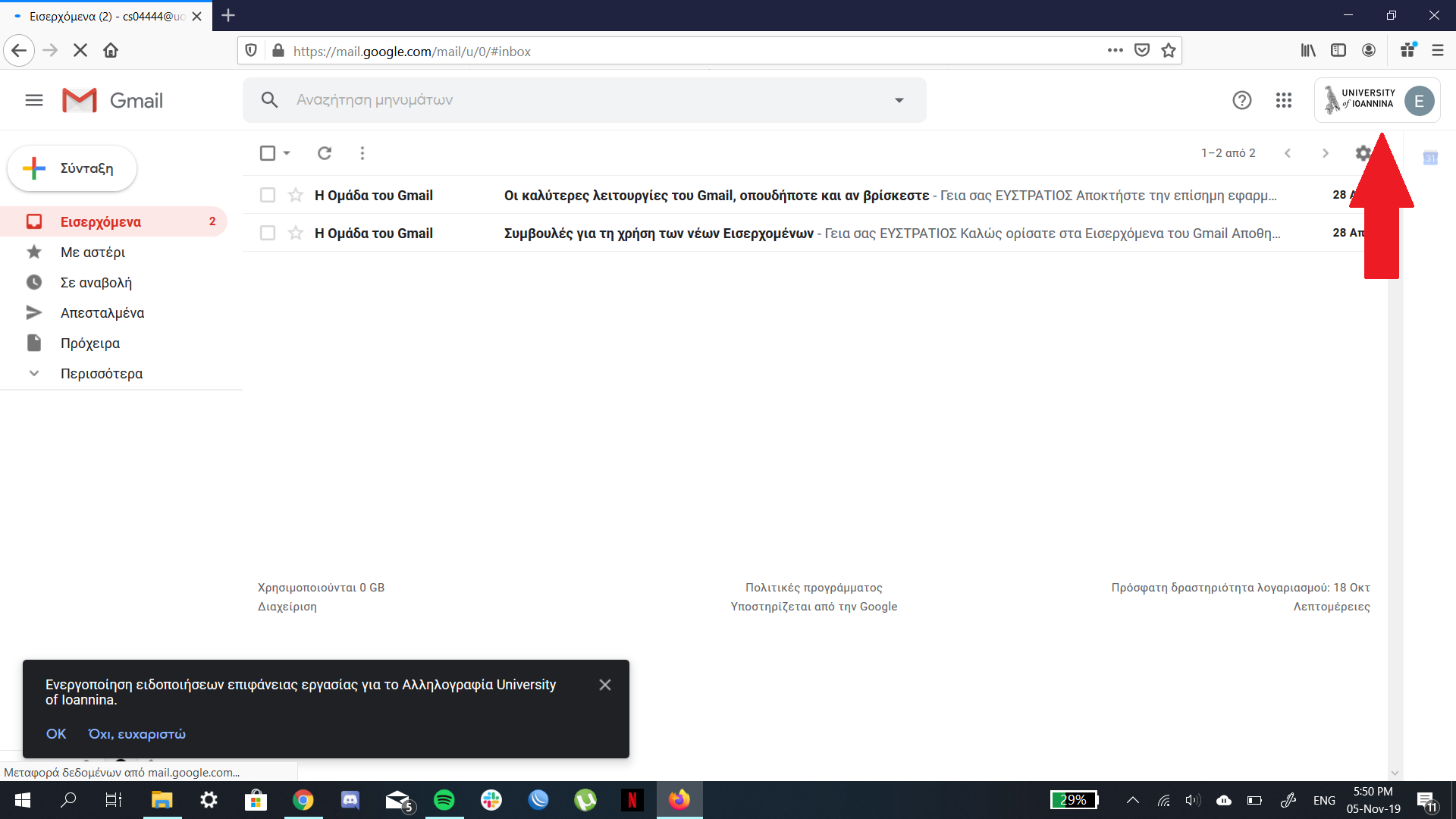This screenshot has width=1456, height=819.
Task: Click the Gmail refresh icon
Action: (x=325, y=153)
